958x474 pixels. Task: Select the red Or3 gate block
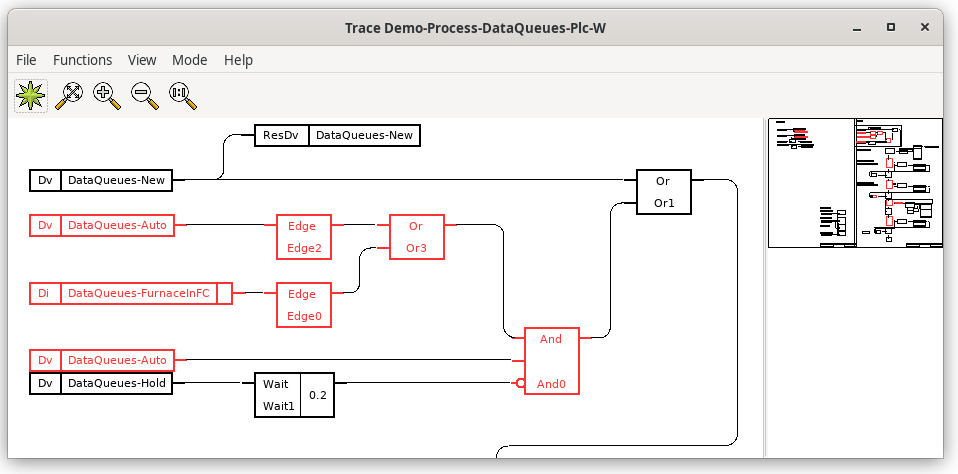(415, 237)
